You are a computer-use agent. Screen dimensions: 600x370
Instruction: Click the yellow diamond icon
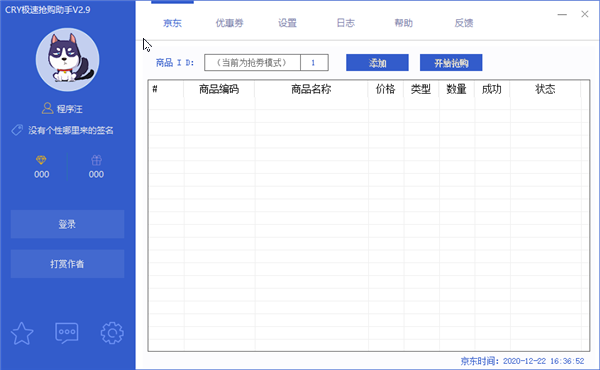(41, 160)
